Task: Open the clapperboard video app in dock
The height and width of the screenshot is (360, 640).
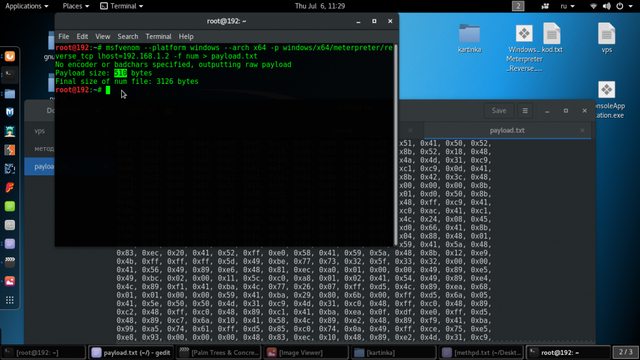Action: pyautogui.click(x=9, y=262)
